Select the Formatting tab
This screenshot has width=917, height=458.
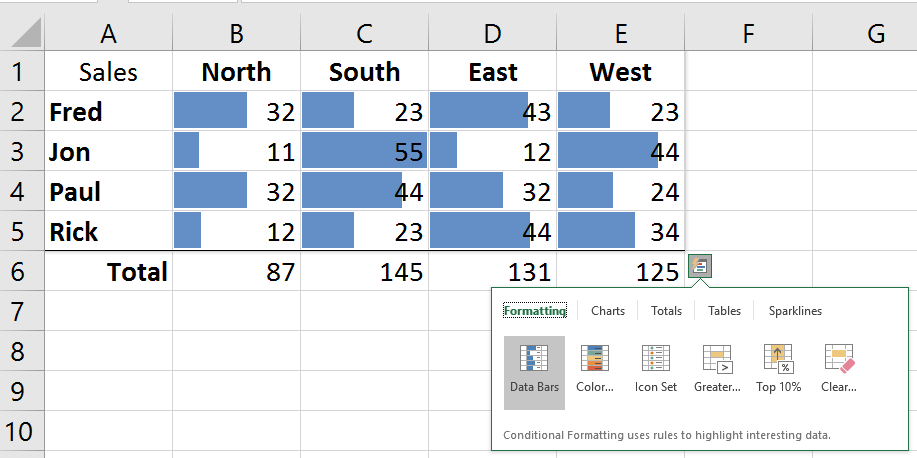534,311
